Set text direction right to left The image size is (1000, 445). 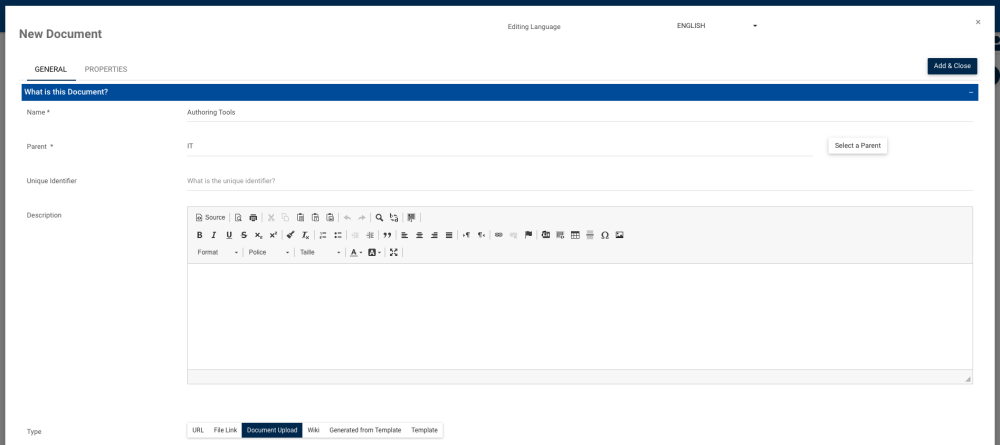482,235
